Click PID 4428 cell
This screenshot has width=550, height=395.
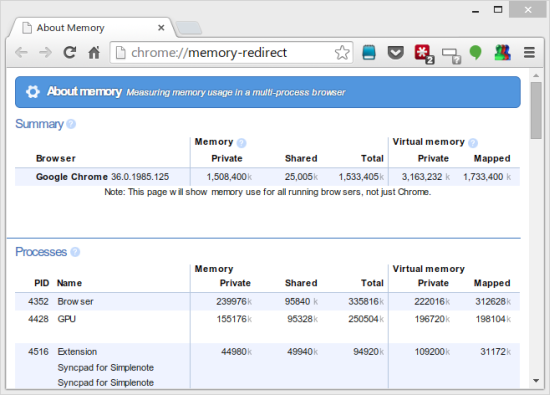pyautogui.click(x=38, y=319)
